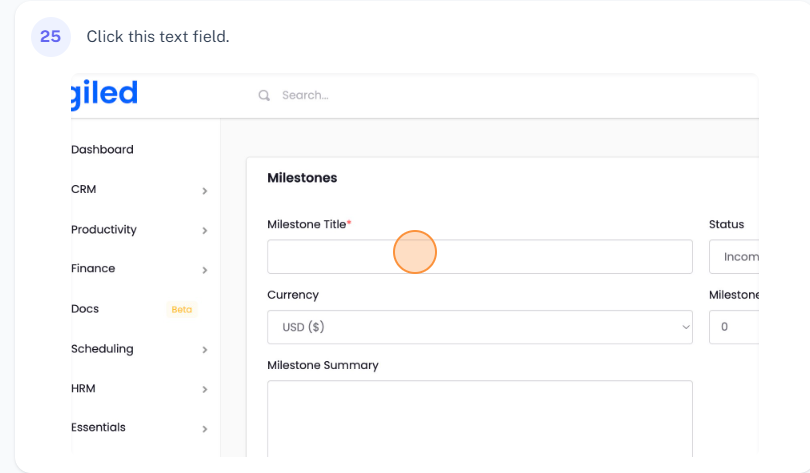
Task: Click the step 25 number badge
Action: pyautogui.click(x=50, y=37)
